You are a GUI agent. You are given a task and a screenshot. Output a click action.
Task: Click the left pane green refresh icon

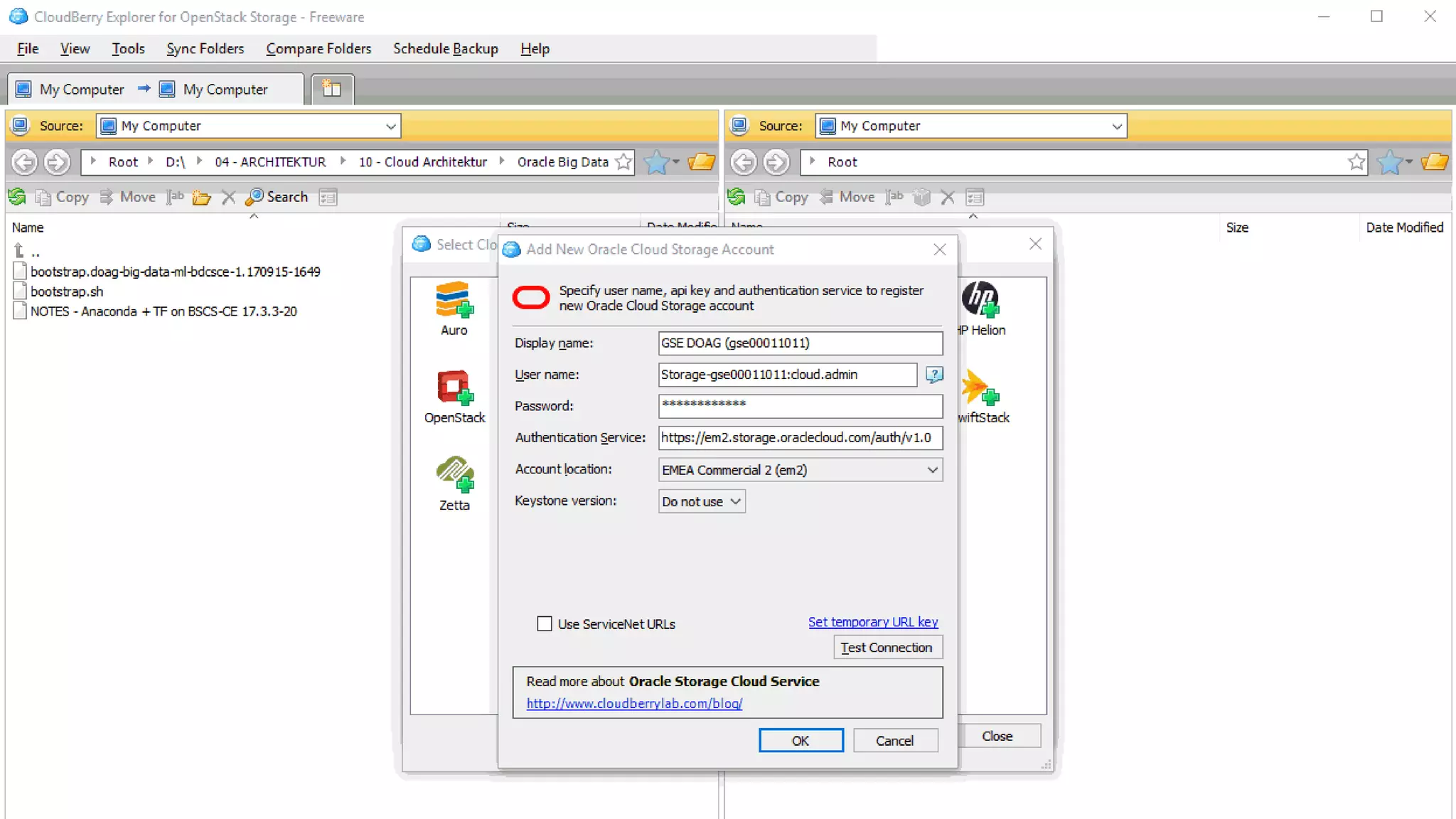pos(17,197)
